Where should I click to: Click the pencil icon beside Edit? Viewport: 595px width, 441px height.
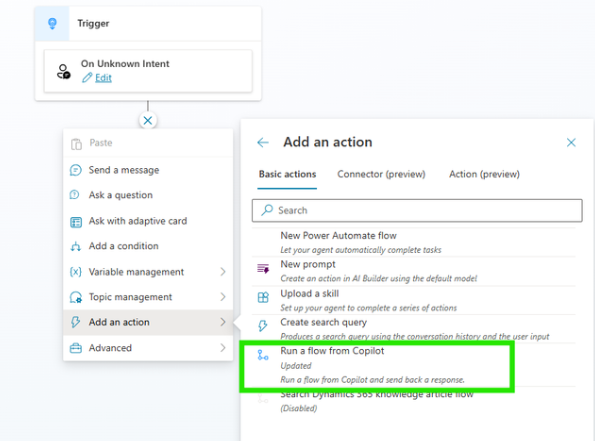(87, 77)
